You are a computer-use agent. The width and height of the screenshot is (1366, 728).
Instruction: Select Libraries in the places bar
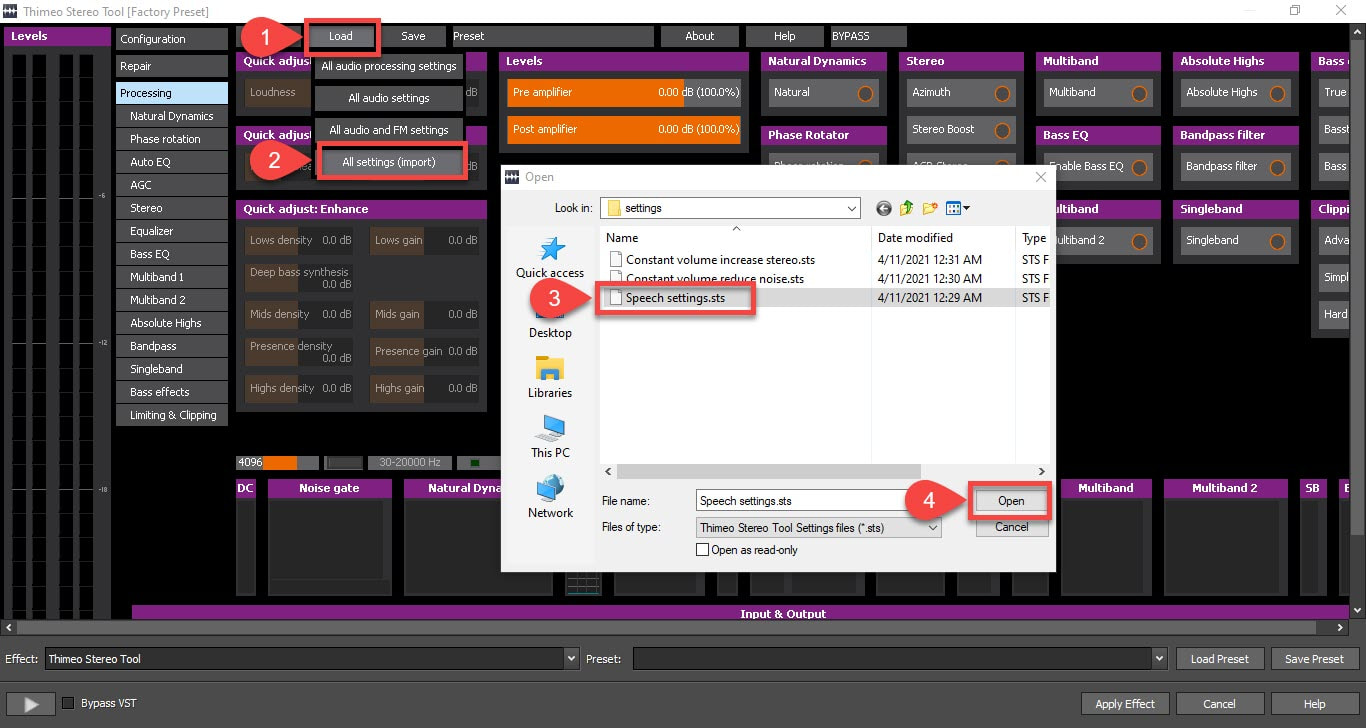(550, 378)
